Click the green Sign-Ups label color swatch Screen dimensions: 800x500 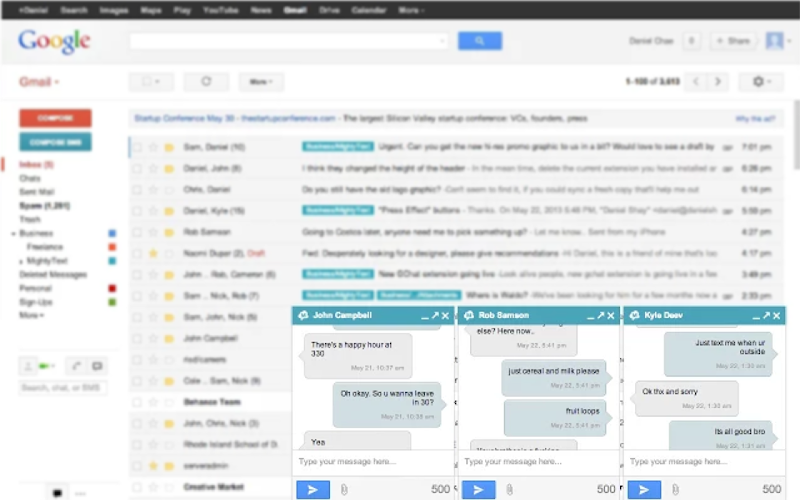[112, 302]
